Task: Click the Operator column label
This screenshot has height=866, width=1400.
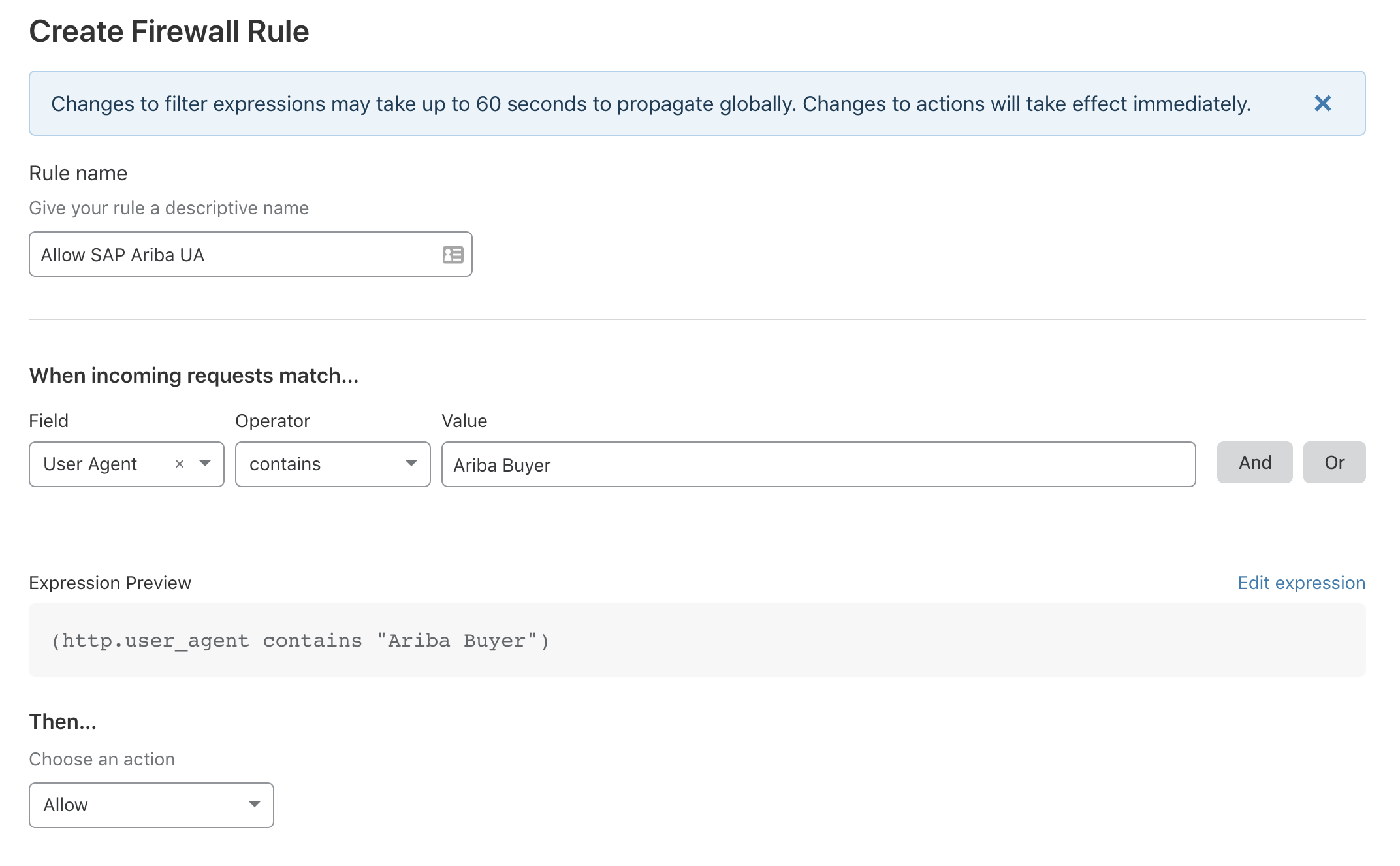Action: (272, 421)
